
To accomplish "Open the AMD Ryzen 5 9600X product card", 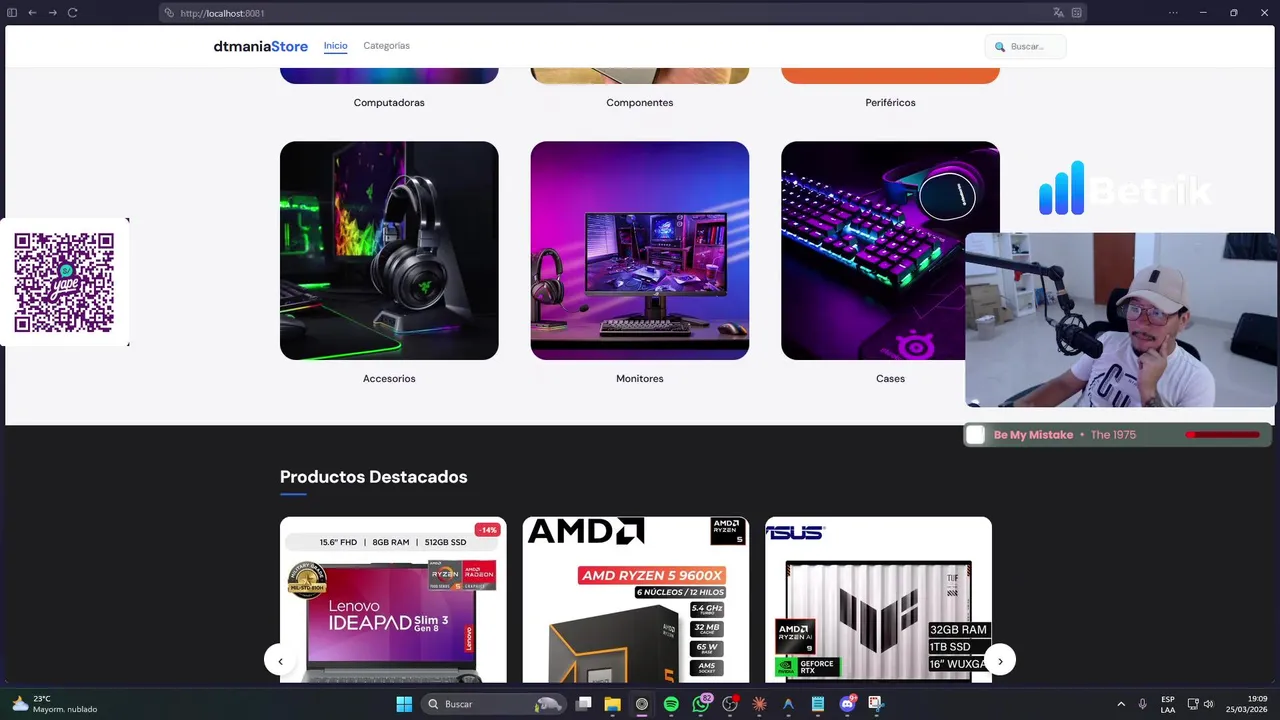I will [x=636, y=600].
